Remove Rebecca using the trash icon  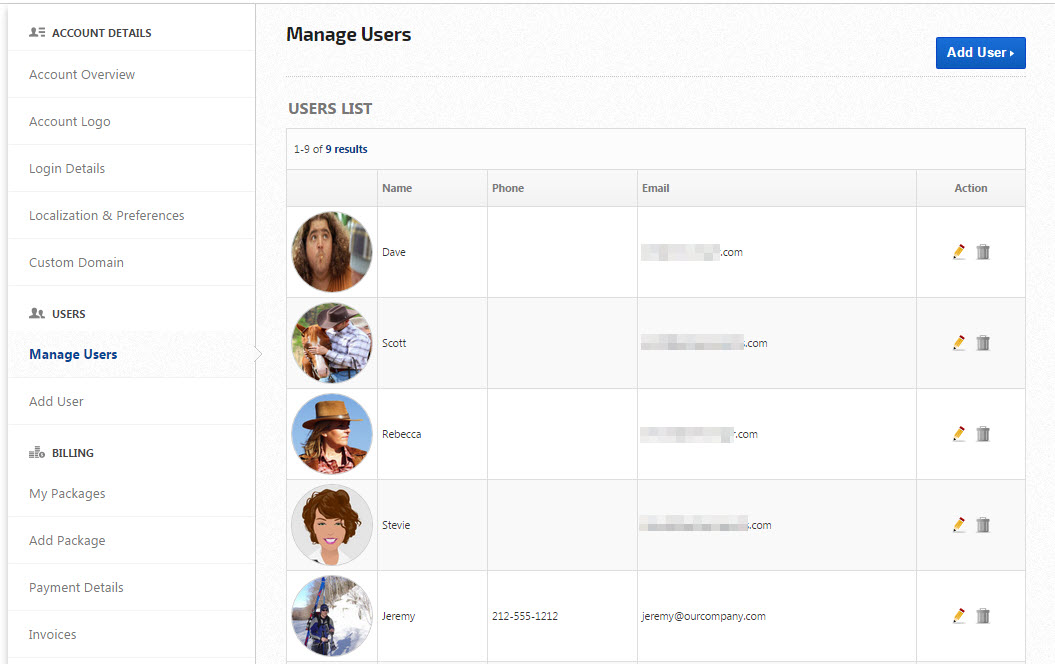[x=983, y=434]
